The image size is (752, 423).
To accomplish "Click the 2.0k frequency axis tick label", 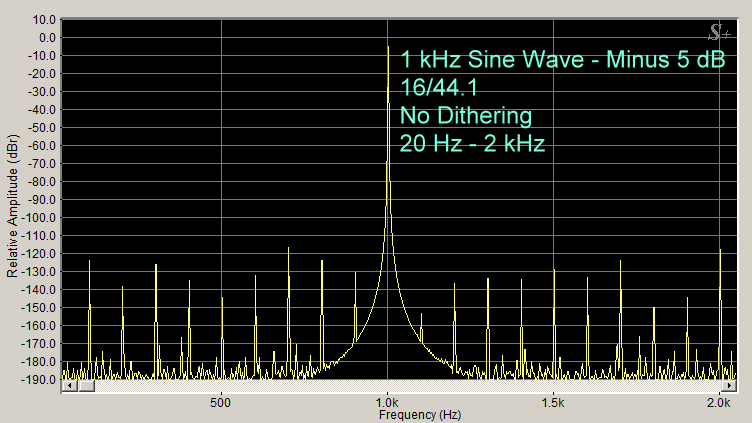I will pyautogui.click(x=717, y=402).
